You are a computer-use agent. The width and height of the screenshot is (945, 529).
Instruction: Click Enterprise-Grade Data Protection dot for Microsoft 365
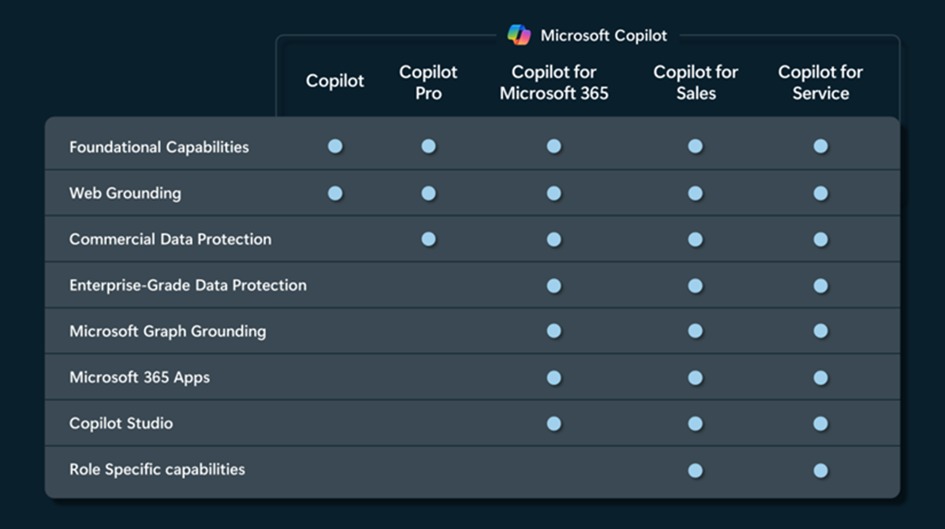(x=554, y=286)
